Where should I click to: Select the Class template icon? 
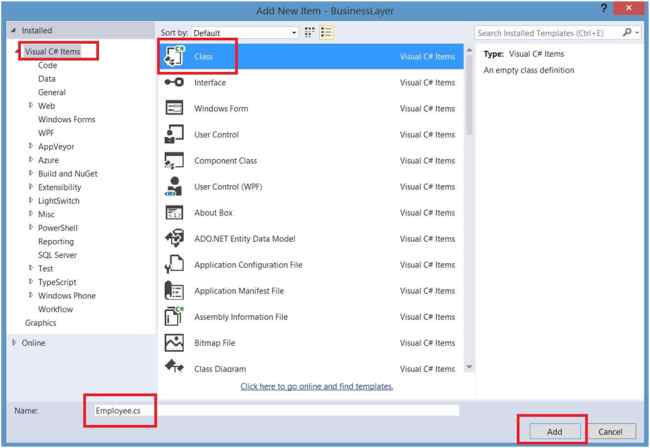tap(174, 56)
